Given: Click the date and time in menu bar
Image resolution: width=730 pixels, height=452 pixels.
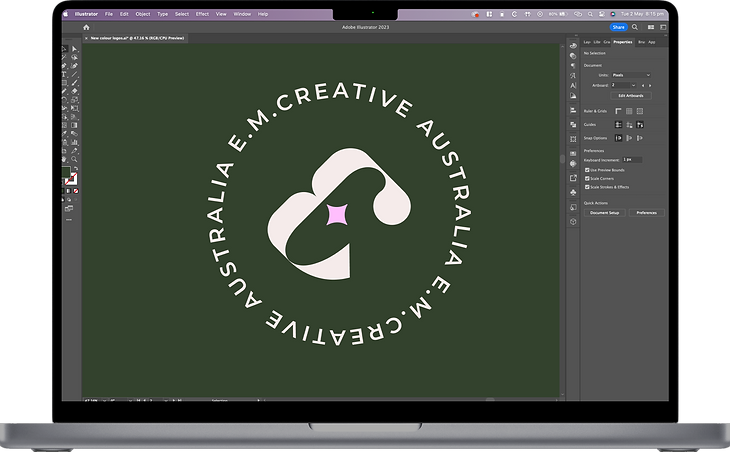Looking at the screenshot, I should [642, 14].
